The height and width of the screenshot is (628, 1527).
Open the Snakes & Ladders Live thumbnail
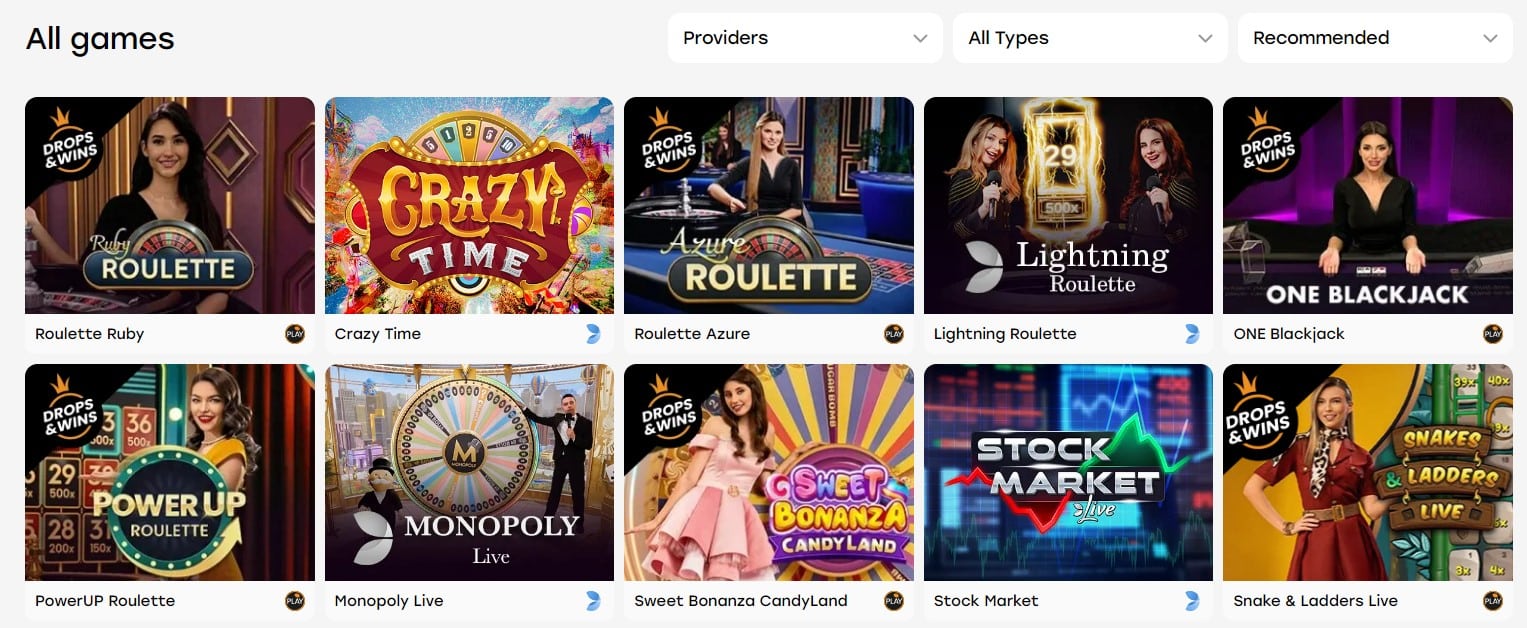(x=1368, y=472)
